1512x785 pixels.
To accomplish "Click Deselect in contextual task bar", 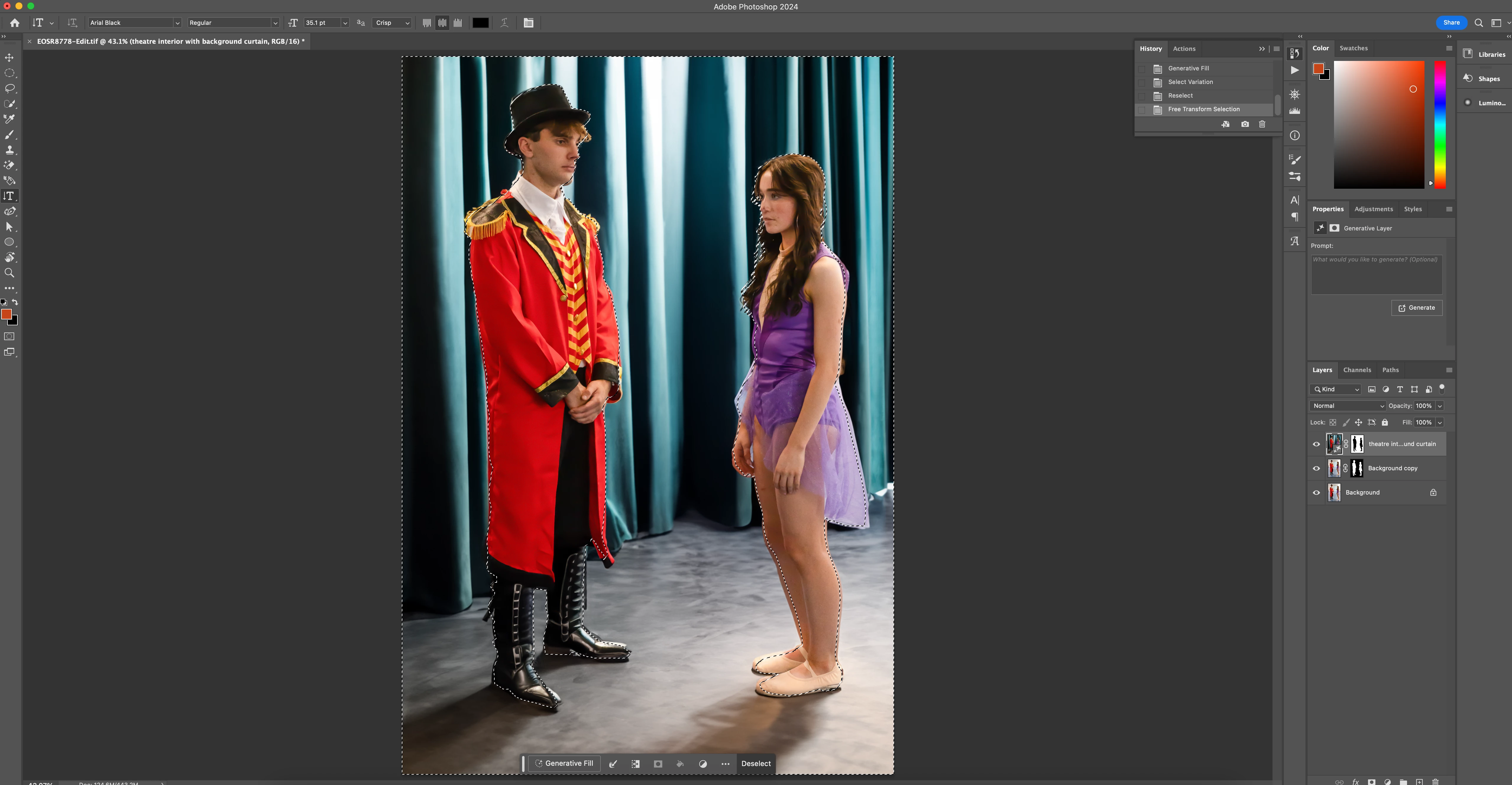I will (x=755, y=763).
